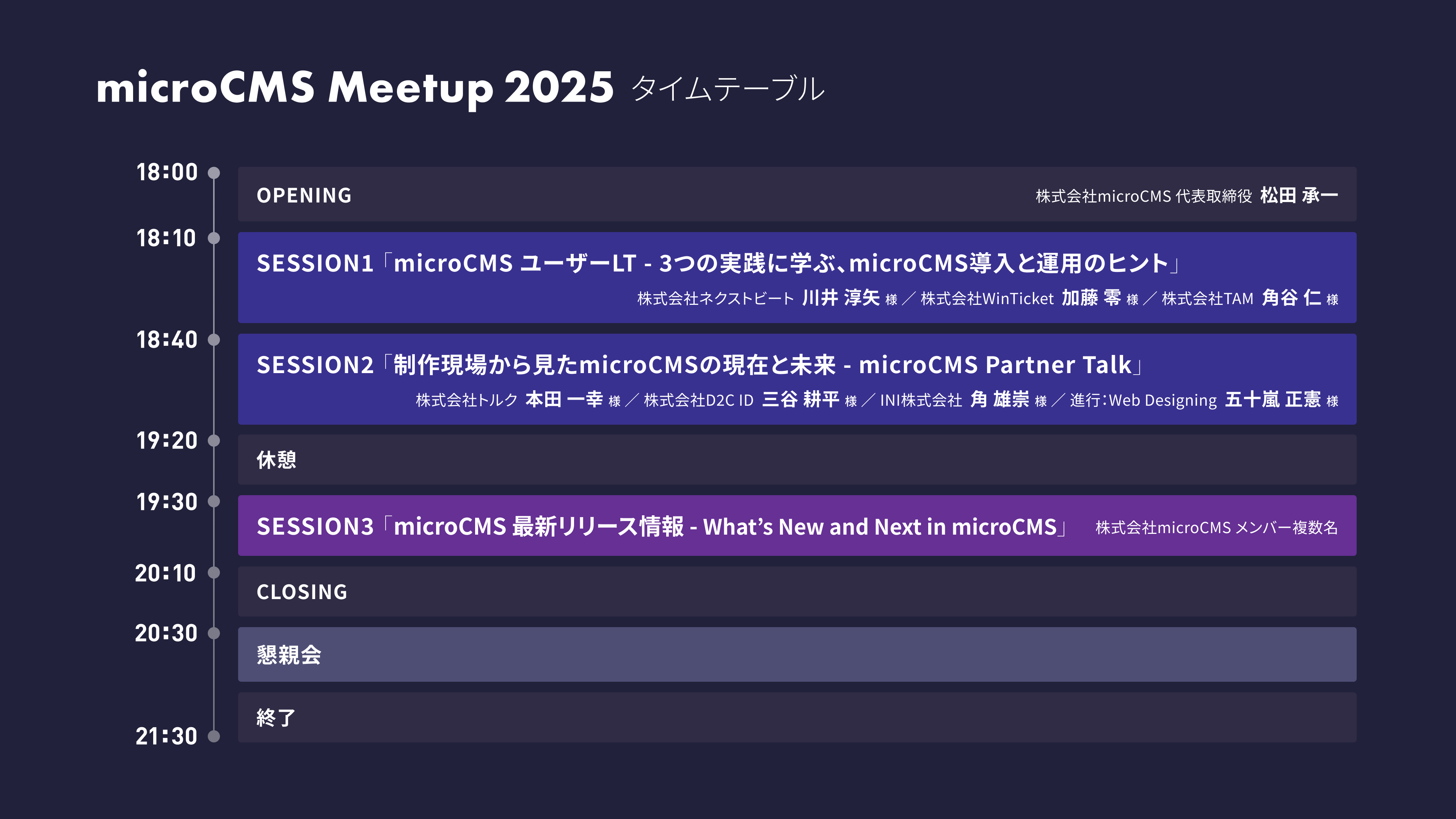The image size is (1456, 819).
Task: Select the 20:10 timeline marker dot
Action: coord(213,573)
